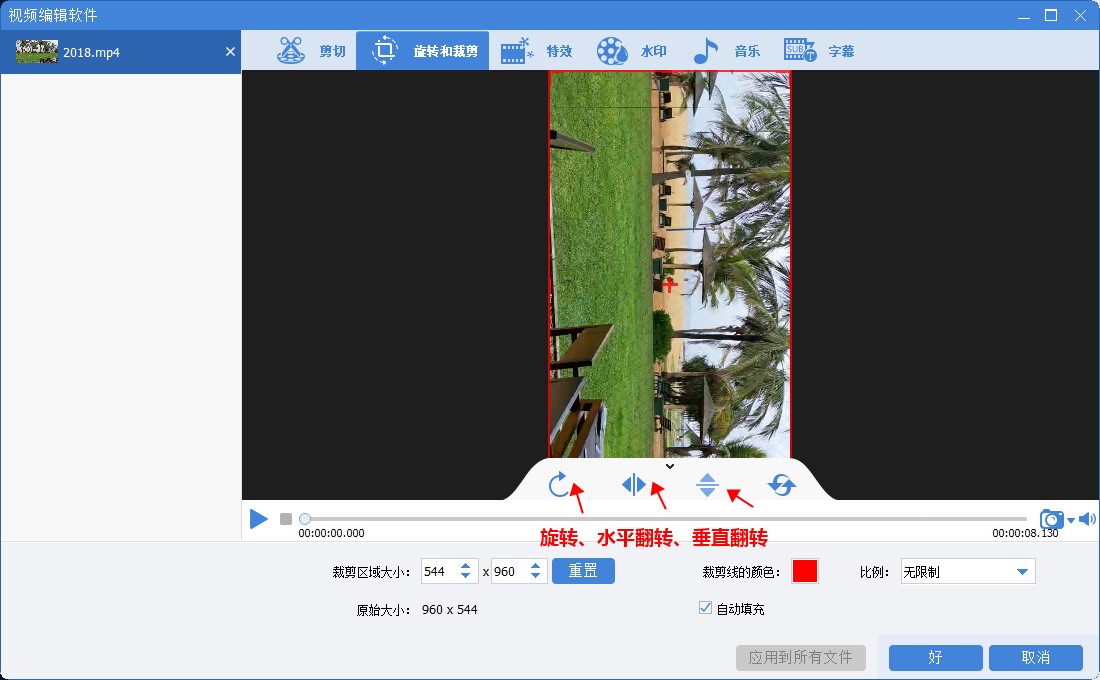Image resolution: width=1100 pixels, height=680 pixels.
Task: Click the 应用到所有文件 button
Action: tap(800, 658)
